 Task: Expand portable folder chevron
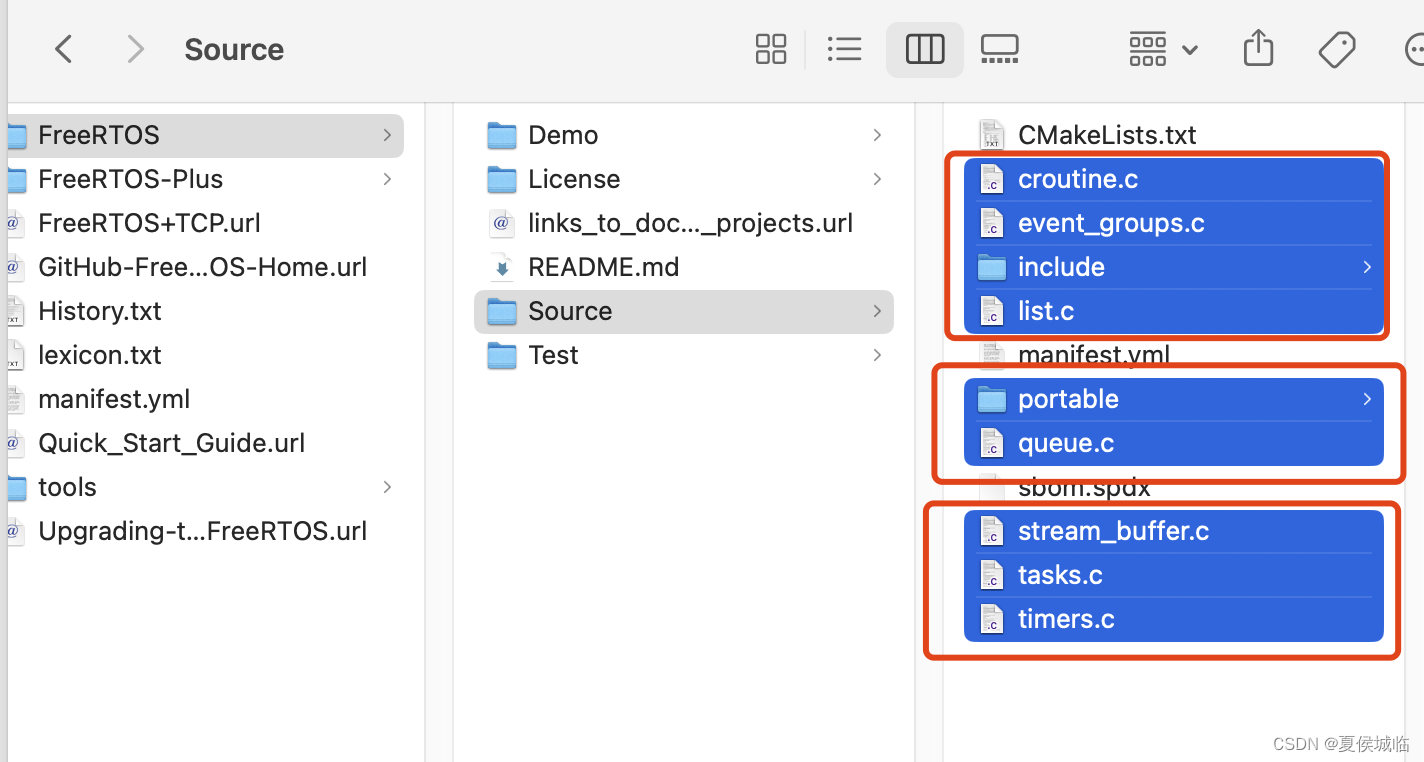(1367, 399)
